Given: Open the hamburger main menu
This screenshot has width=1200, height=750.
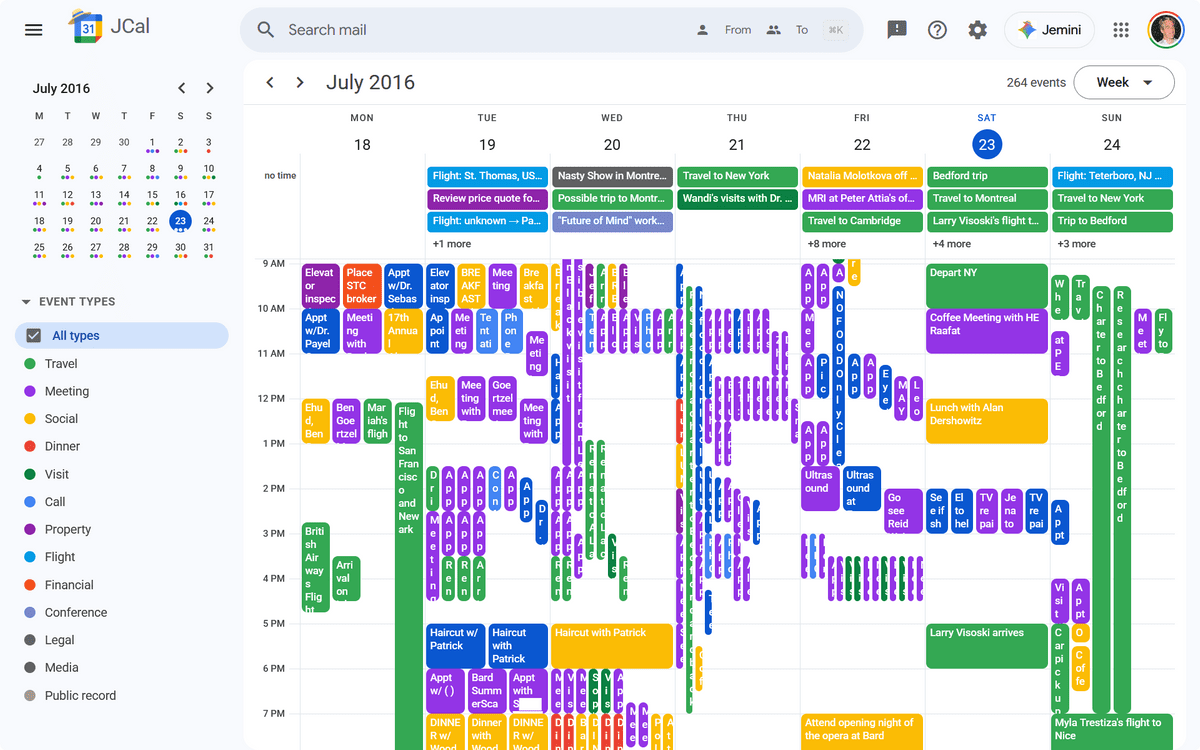Looking at the screenshot, I should point(34,30).
